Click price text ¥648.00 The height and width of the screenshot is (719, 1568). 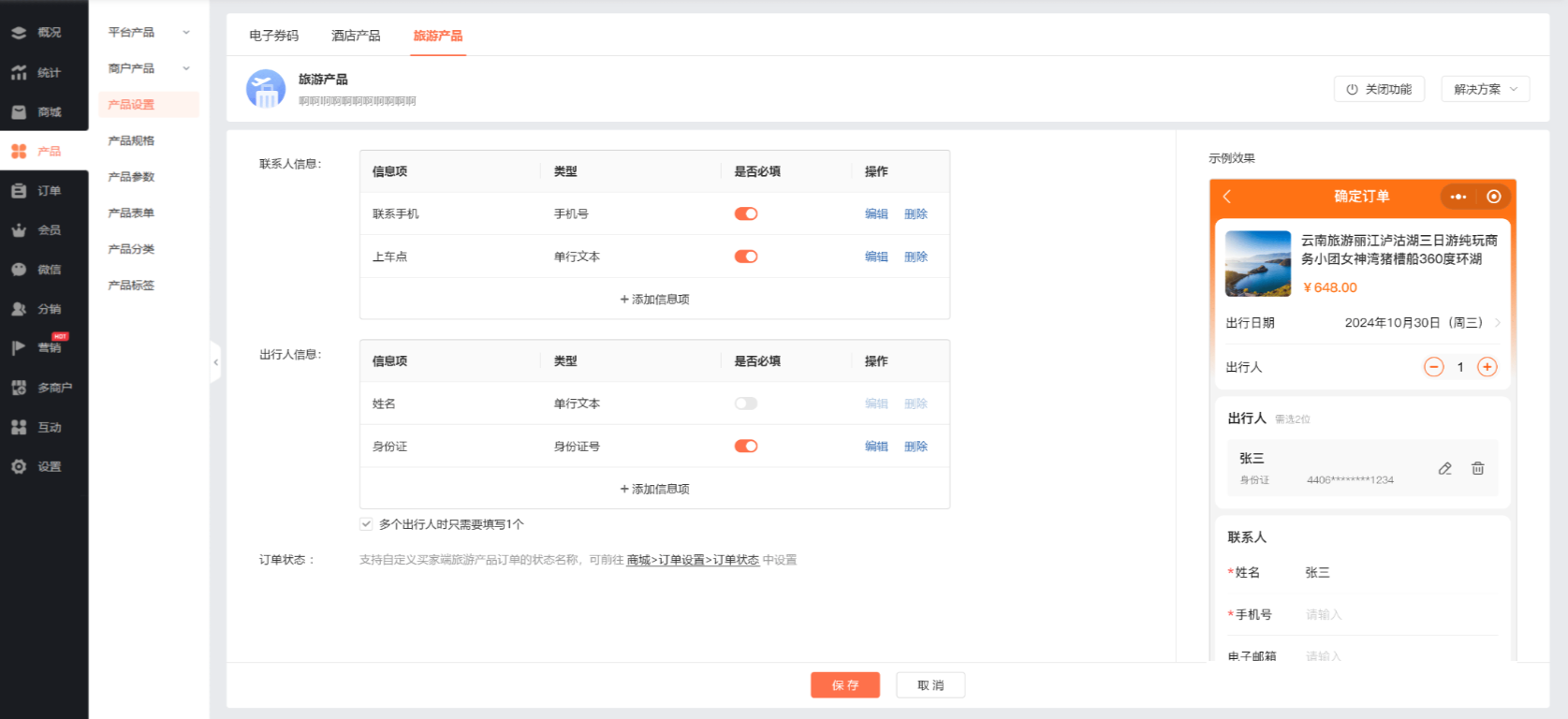(x=1330, y=287)
